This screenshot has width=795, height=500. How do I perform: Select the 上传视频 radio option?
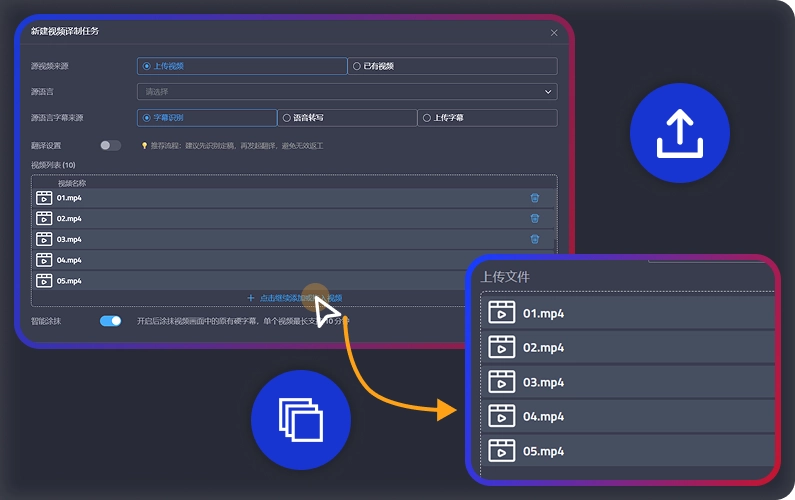(147, 66)
